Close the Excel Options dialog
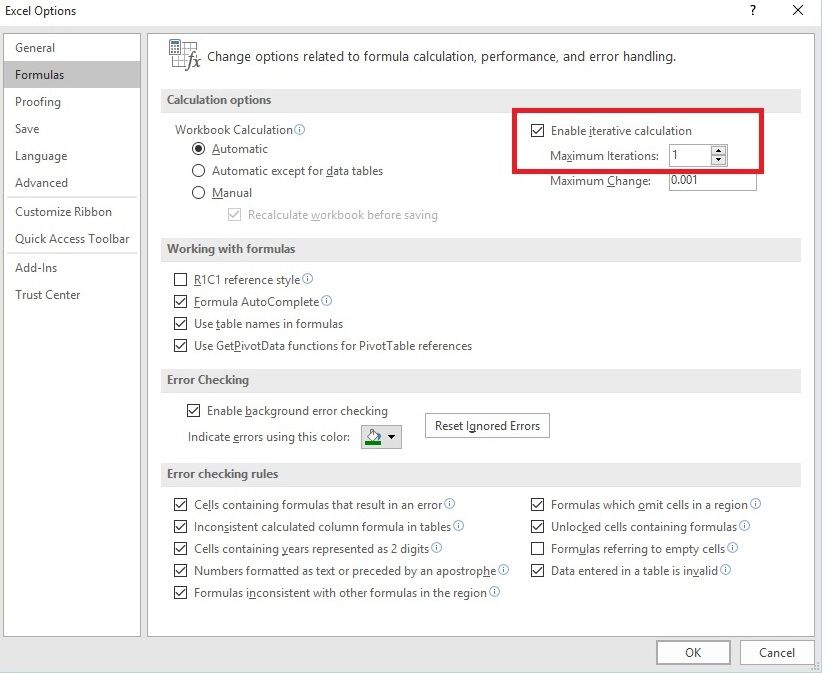Viewport: 831px width, 673px height. [x=798, y=10]
